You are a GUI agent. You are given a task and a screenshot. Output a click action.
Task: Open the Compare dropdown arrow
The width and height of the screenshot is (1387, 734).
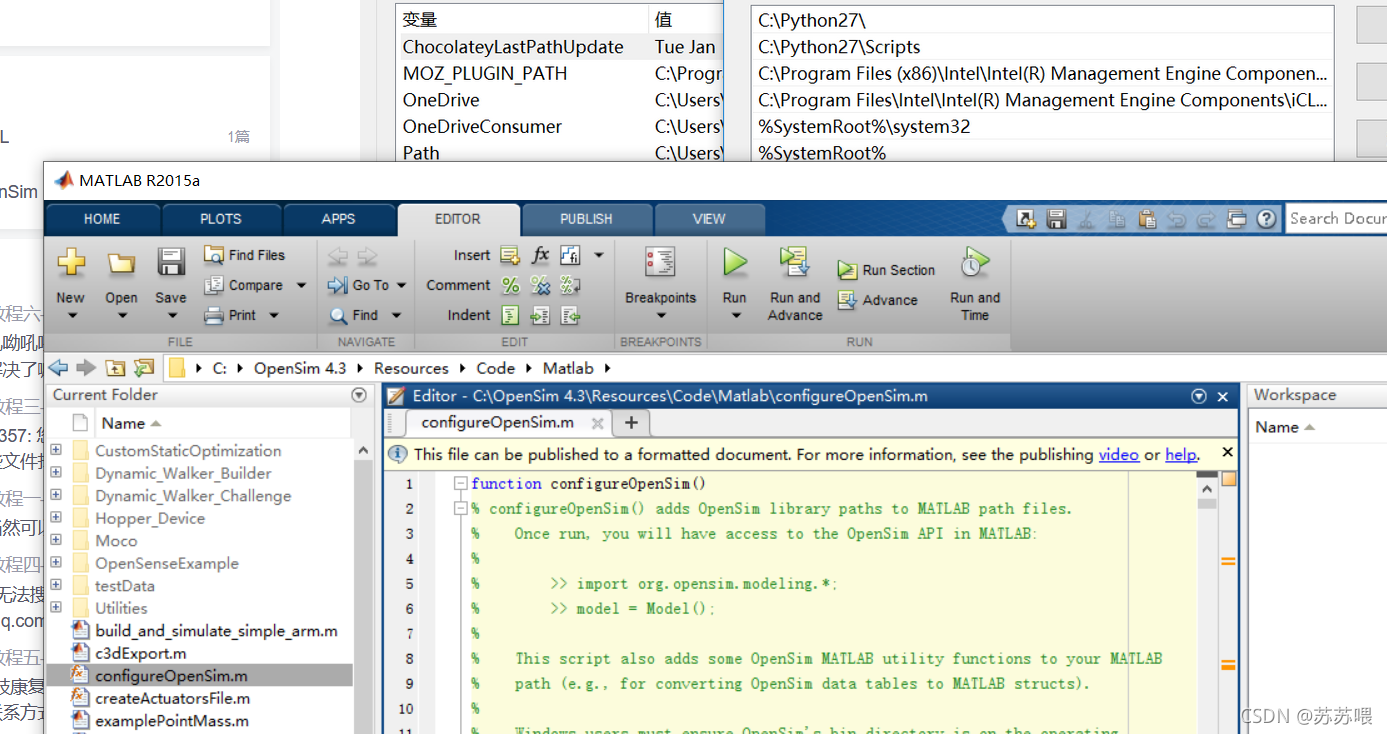[x=301, y=285]
